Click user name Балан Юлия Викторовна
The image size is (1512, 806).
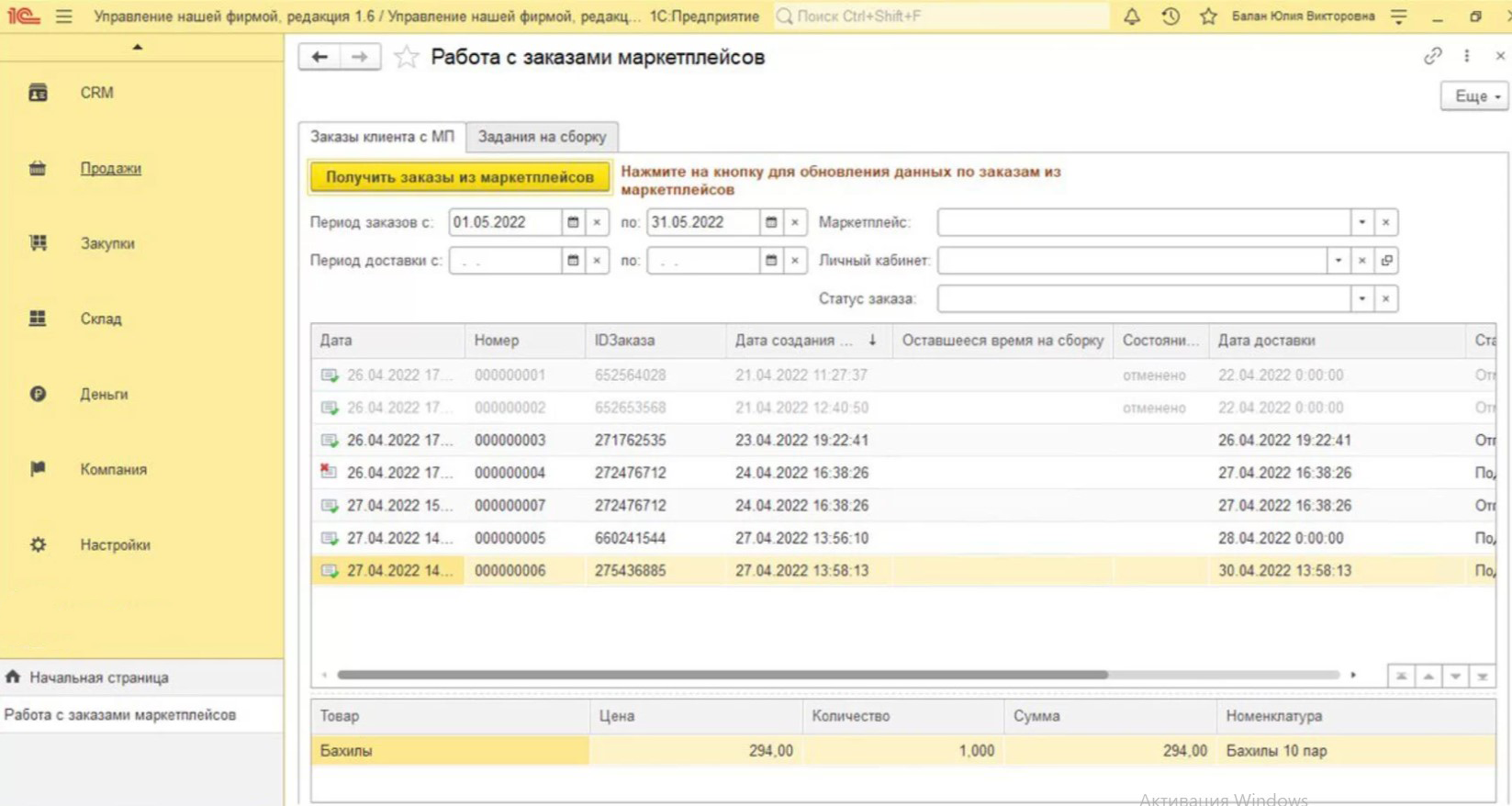pos(1303,17)
